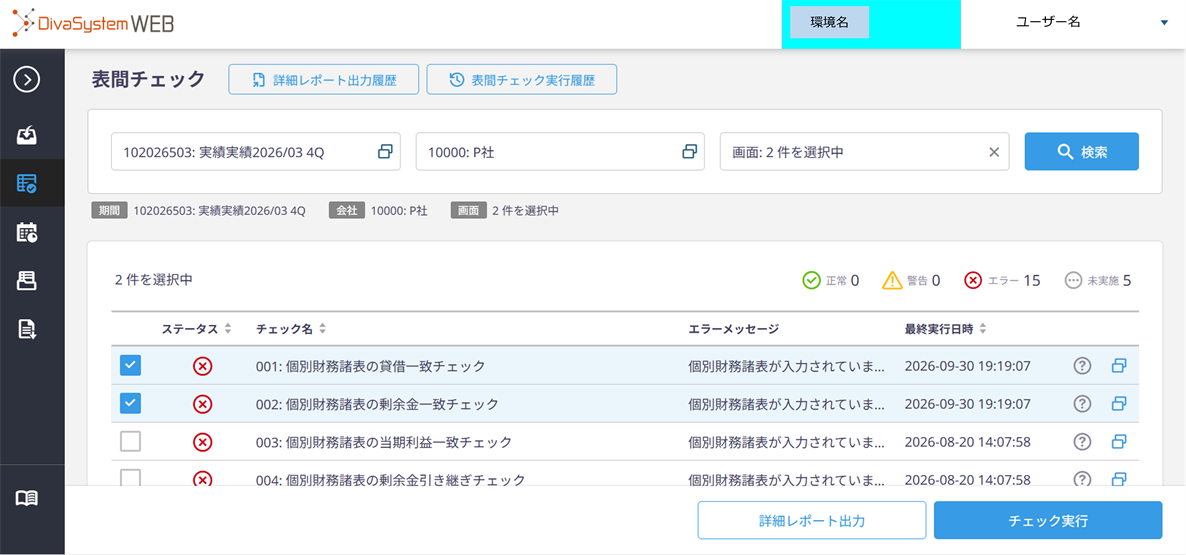Uncheck the checkbox for check 002
The height and width of the screenshot is (555, 1186).
pyautogui.click(x=131, y=404)
